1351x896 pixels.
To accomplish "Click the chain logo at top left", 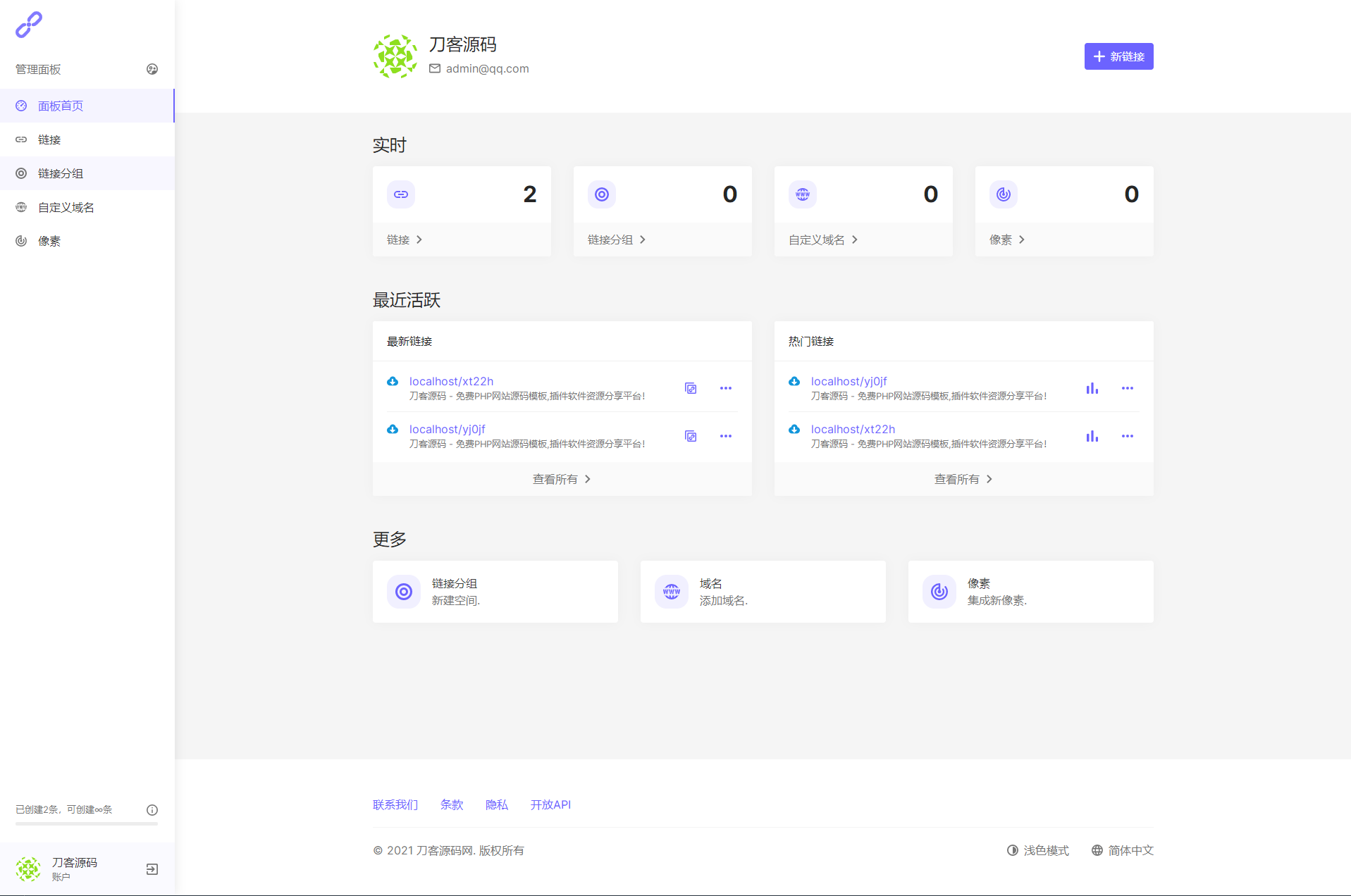I will 29,25.
